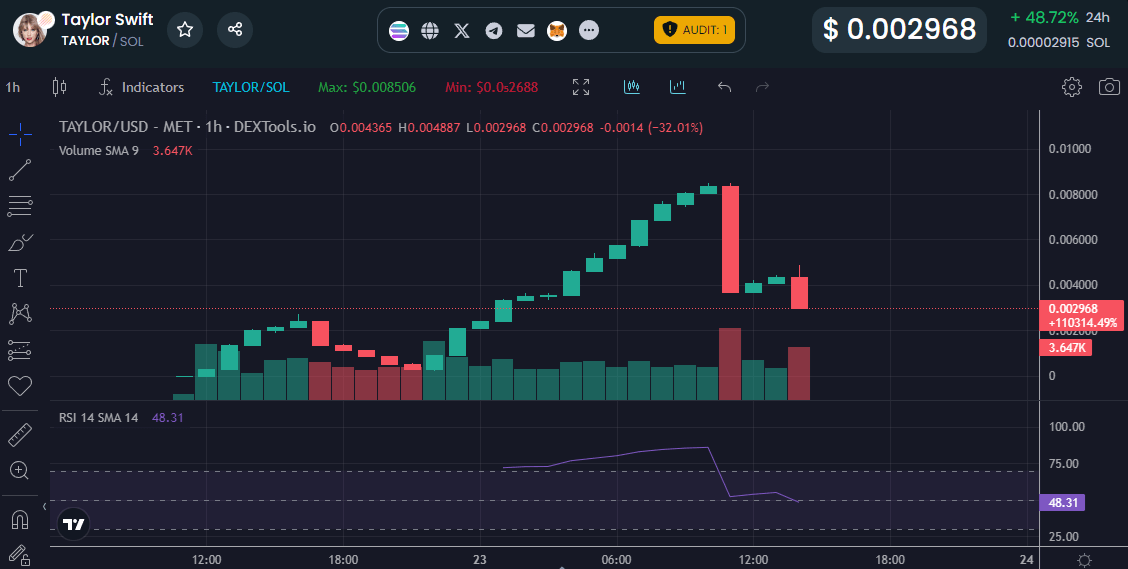Open time axis settings gear

(x=1084, y=560)
